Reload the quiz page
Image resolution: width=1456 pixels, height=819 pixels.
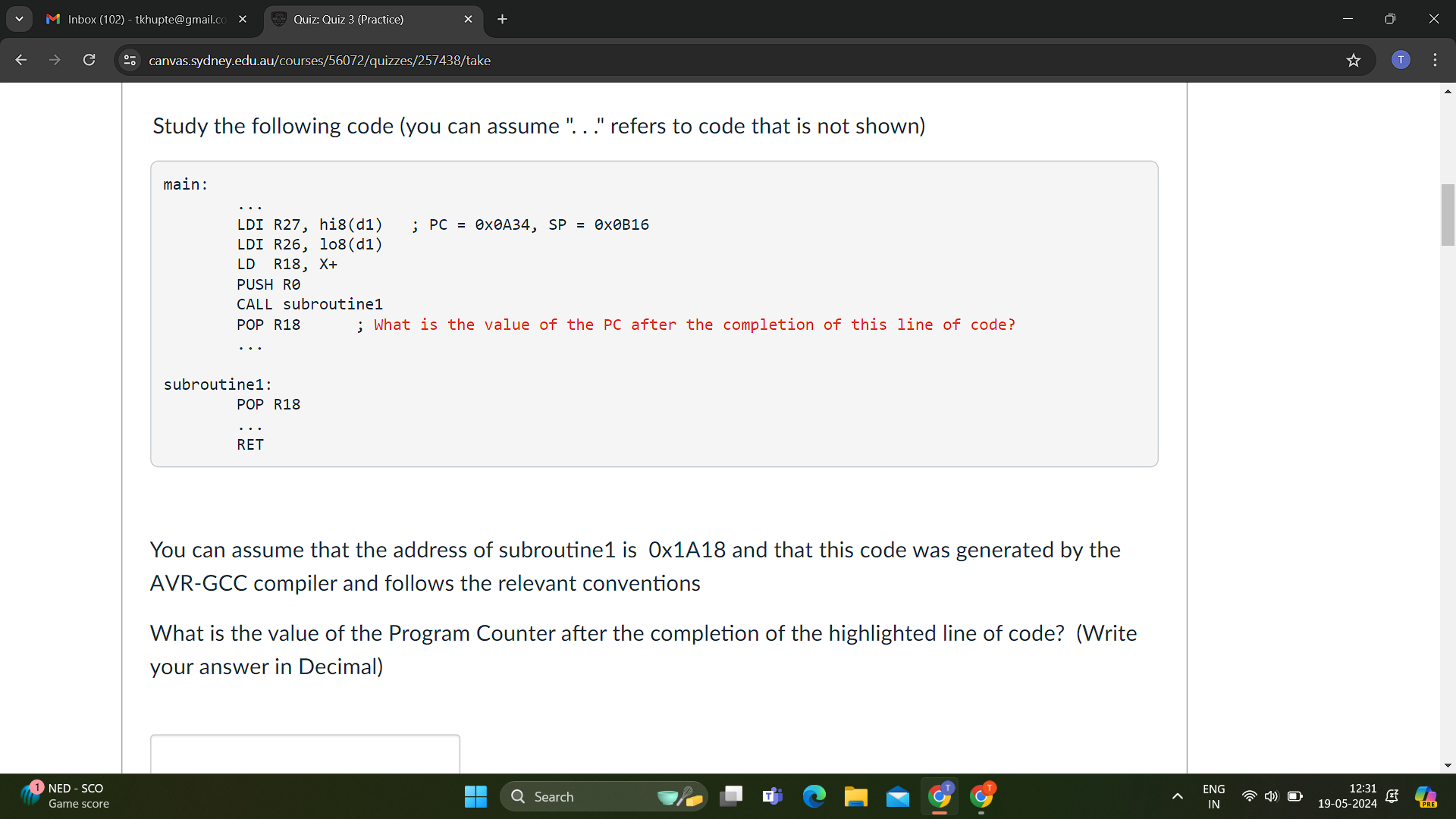click(89, 60)
